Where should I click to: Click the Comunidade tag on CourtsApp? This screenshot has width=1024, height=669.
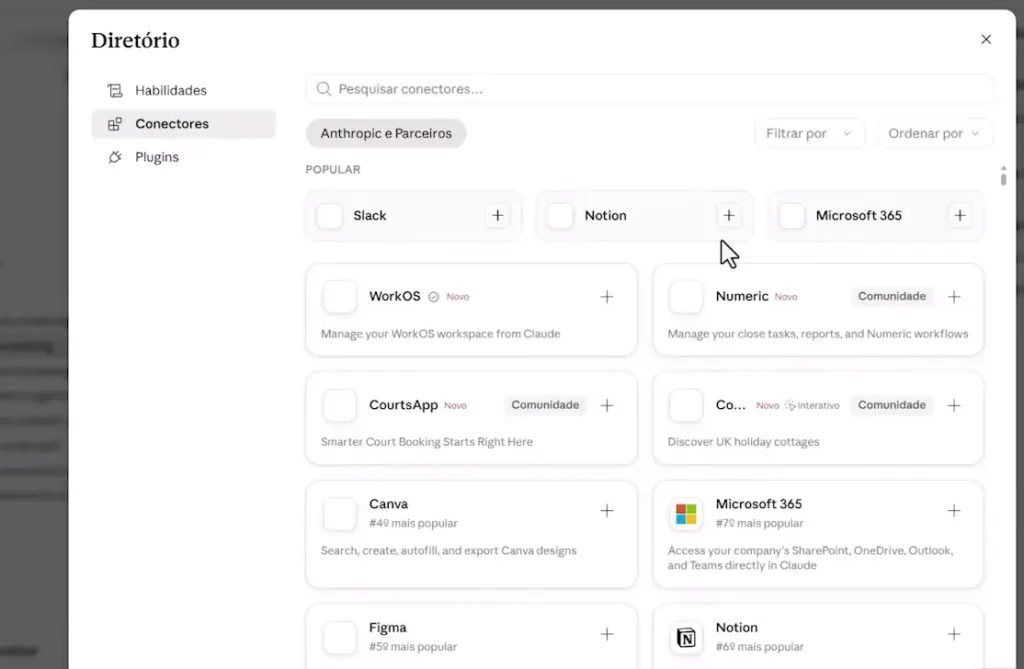point(545,404)
